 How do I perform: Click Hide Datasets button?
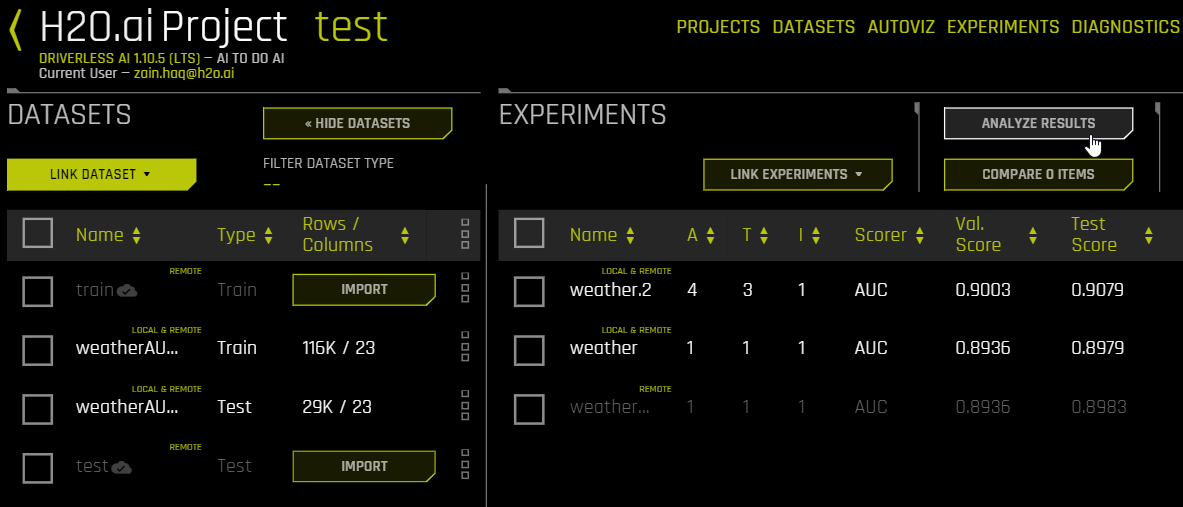358,124
